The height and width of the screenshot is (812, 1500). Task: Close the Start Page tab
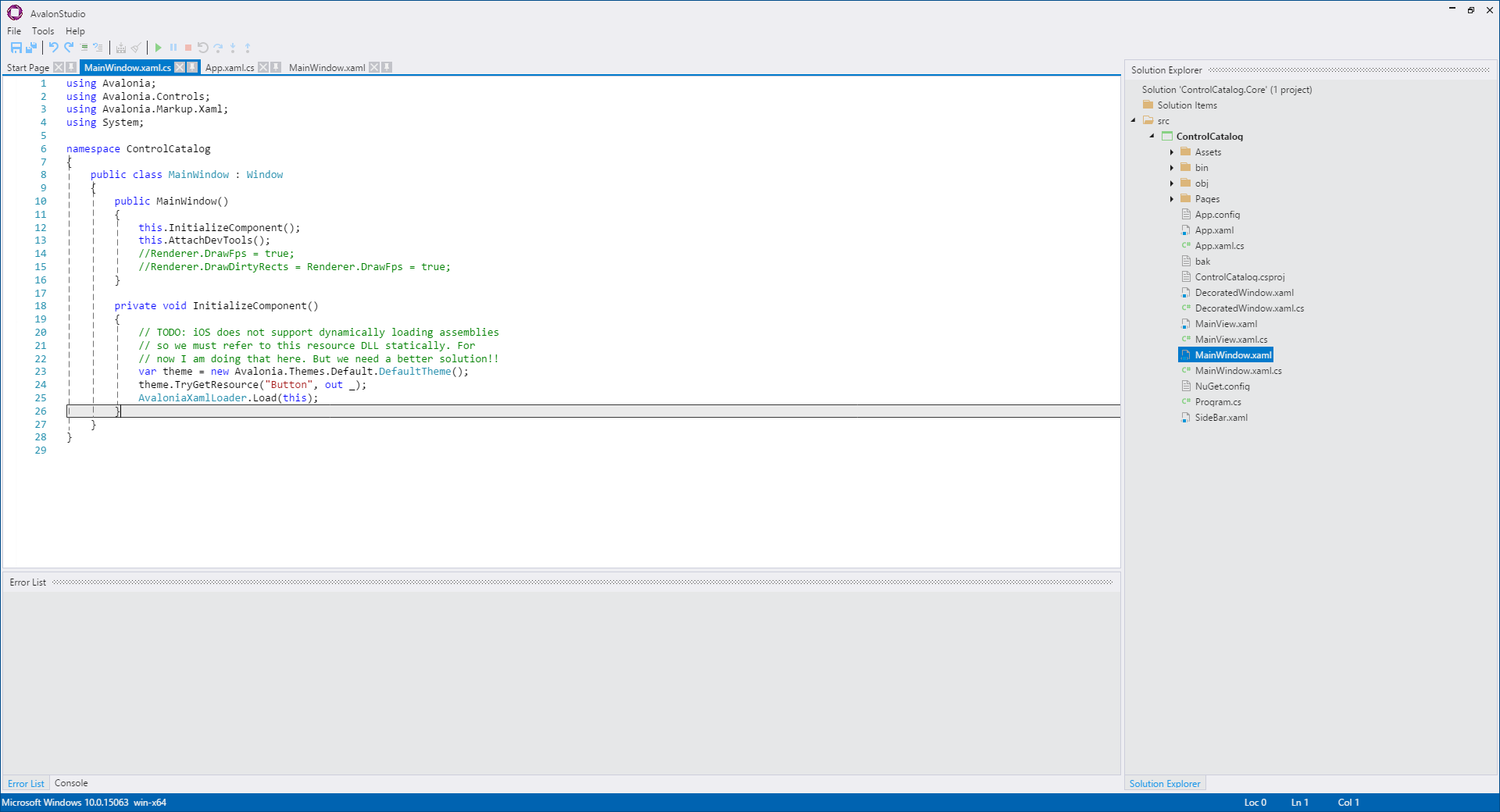click(x=59, y=68)
